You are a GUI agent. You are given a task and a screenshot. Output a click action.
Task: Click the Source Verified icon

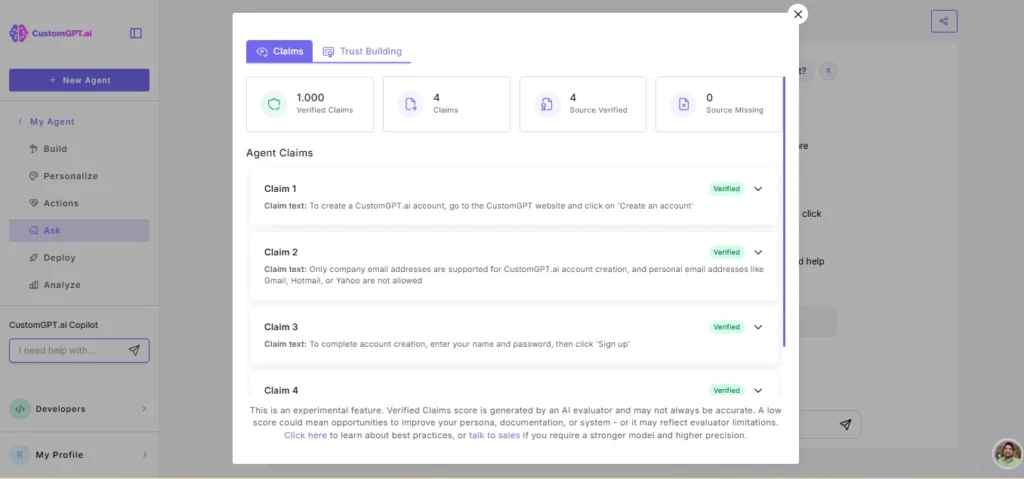coord(547,104)
